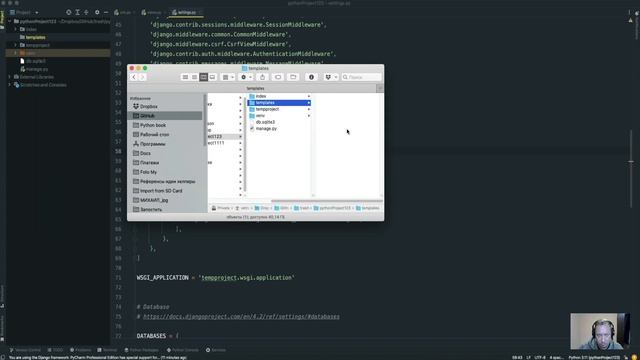Open the Python Packages tool window tab
The height and width of the screenshot is (360, 640).
coord(141,350)
